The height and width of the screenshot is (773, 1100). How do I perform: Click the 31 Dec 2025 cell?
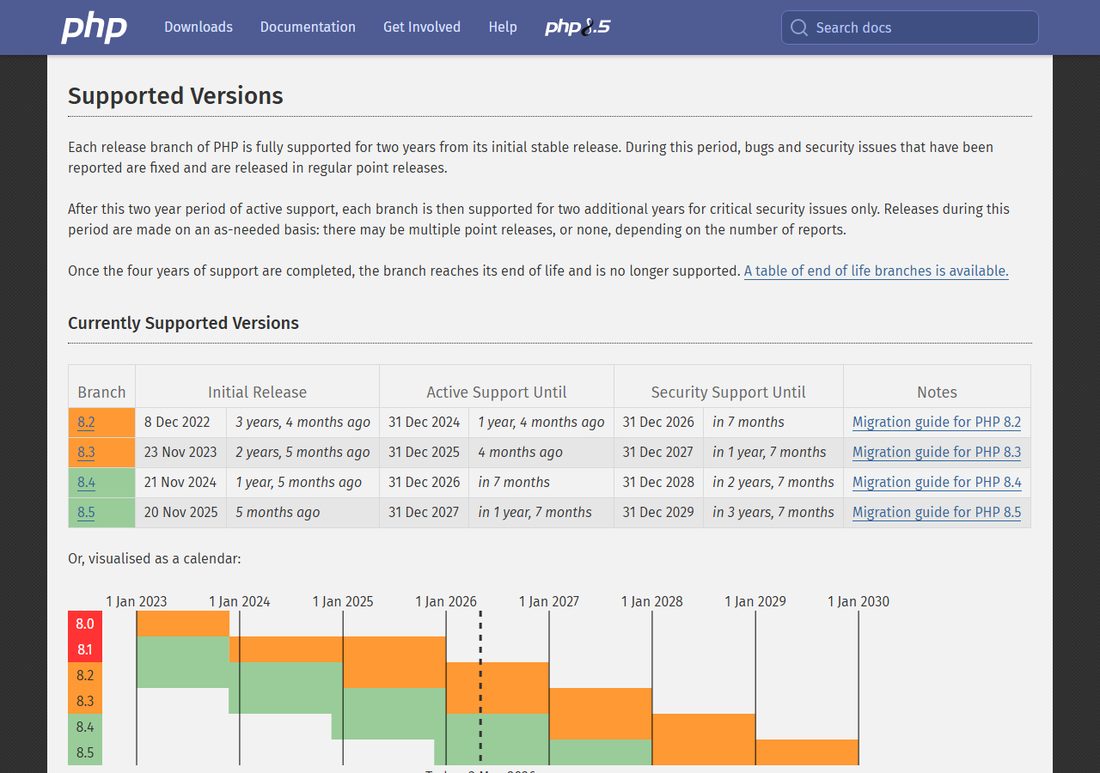click(x=424, y=452)
